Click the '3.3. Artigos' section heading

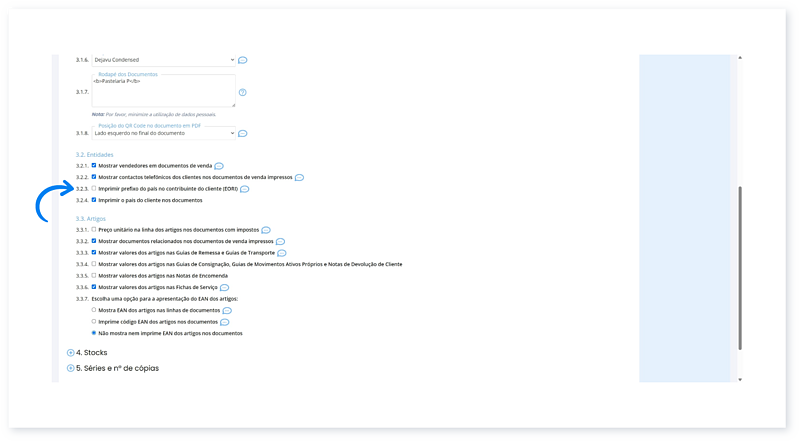click(x=91, y=218)
